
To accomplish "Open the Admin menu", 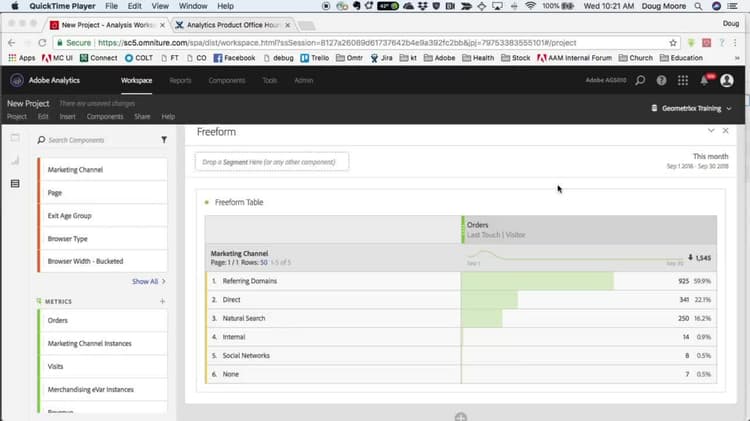I will click(x=304, y=80).
